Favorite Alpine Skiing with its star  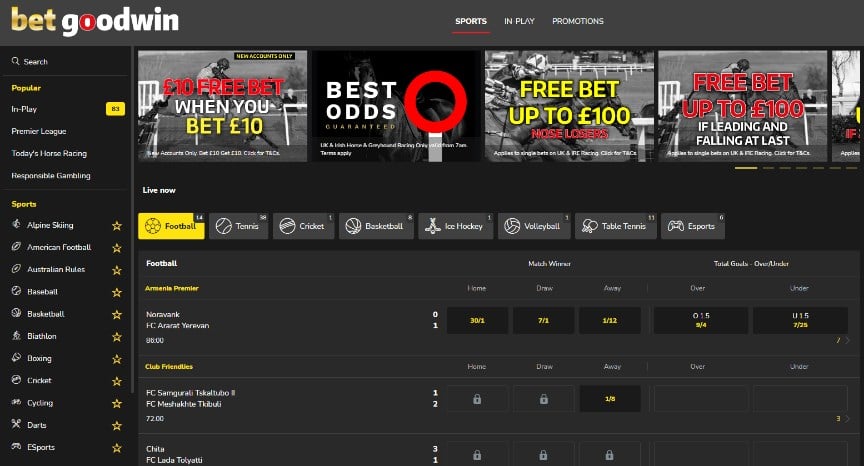(117, 225)
